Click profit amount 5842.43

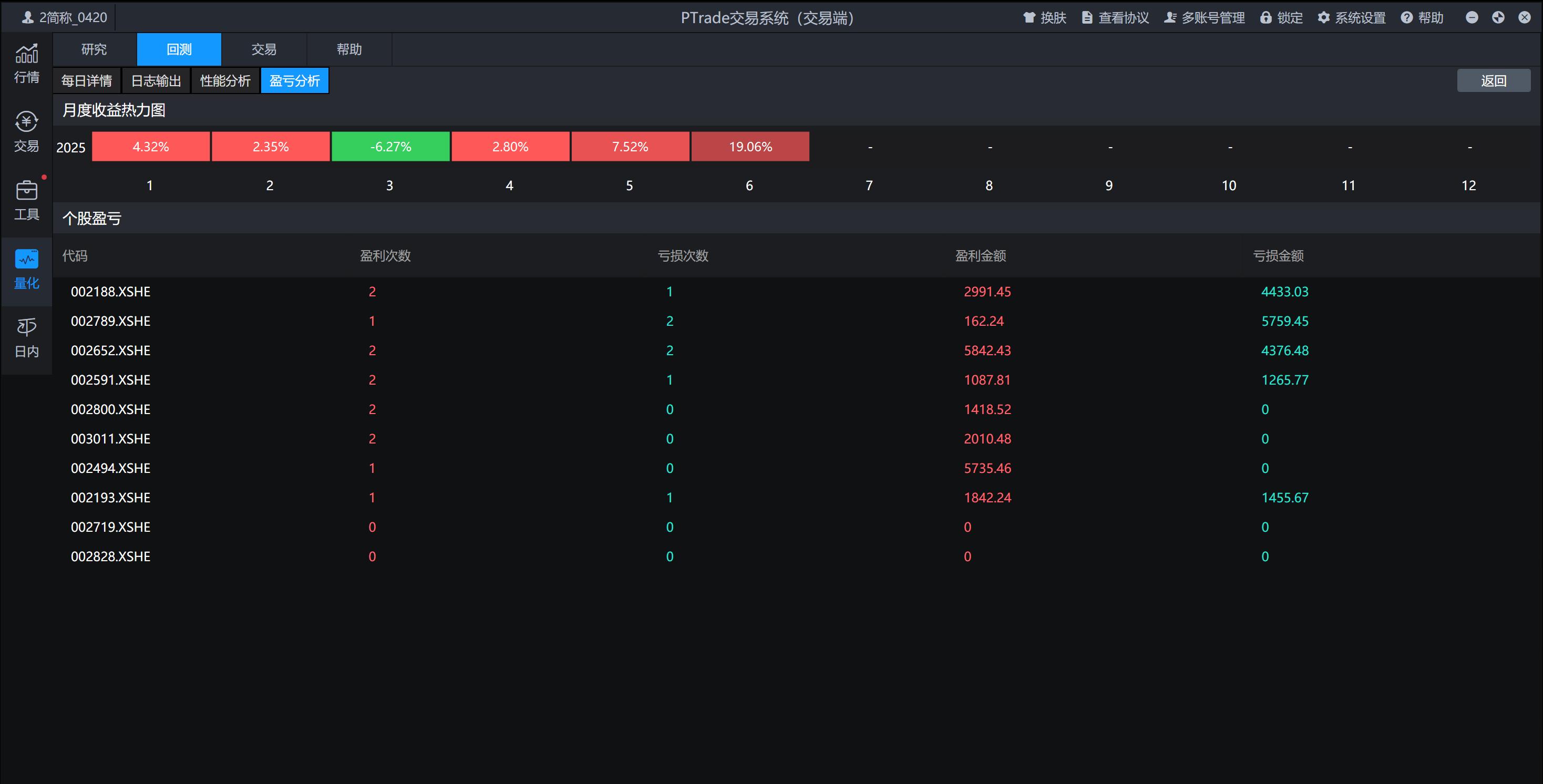pos(987,350)
